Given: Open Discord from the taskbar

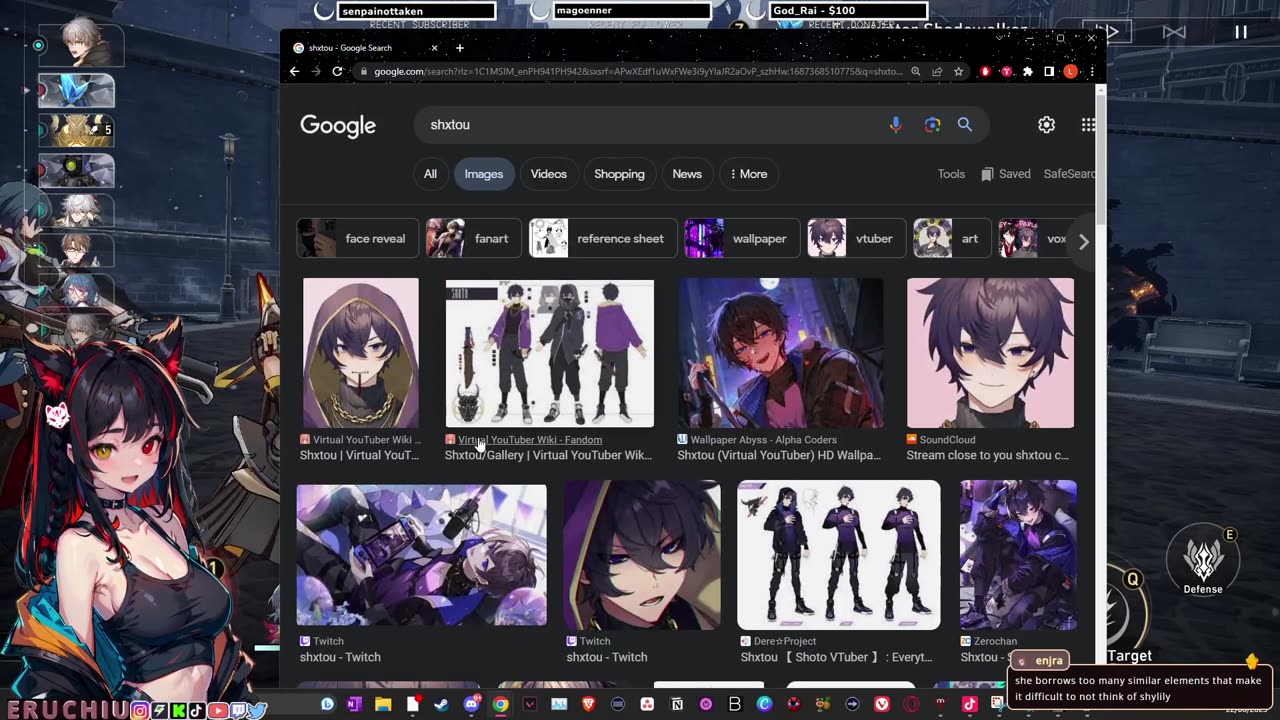Looking at the screenshot, I should [x=471, y=705].
